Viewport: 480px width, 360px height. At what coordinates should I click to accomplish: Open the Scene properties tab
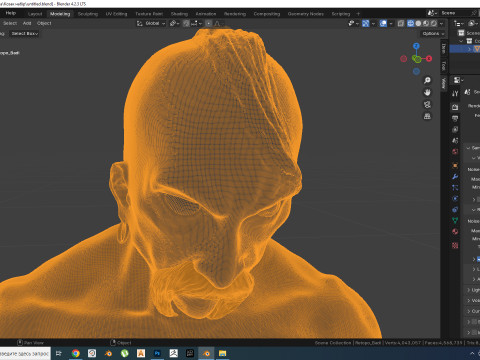455,140
